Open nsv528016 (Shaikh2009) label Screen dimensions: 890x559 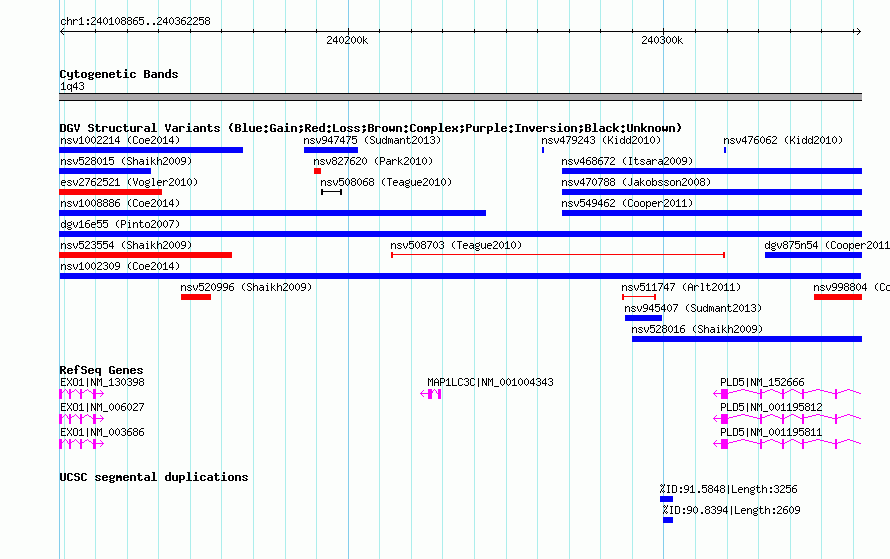tap(697, 329)
